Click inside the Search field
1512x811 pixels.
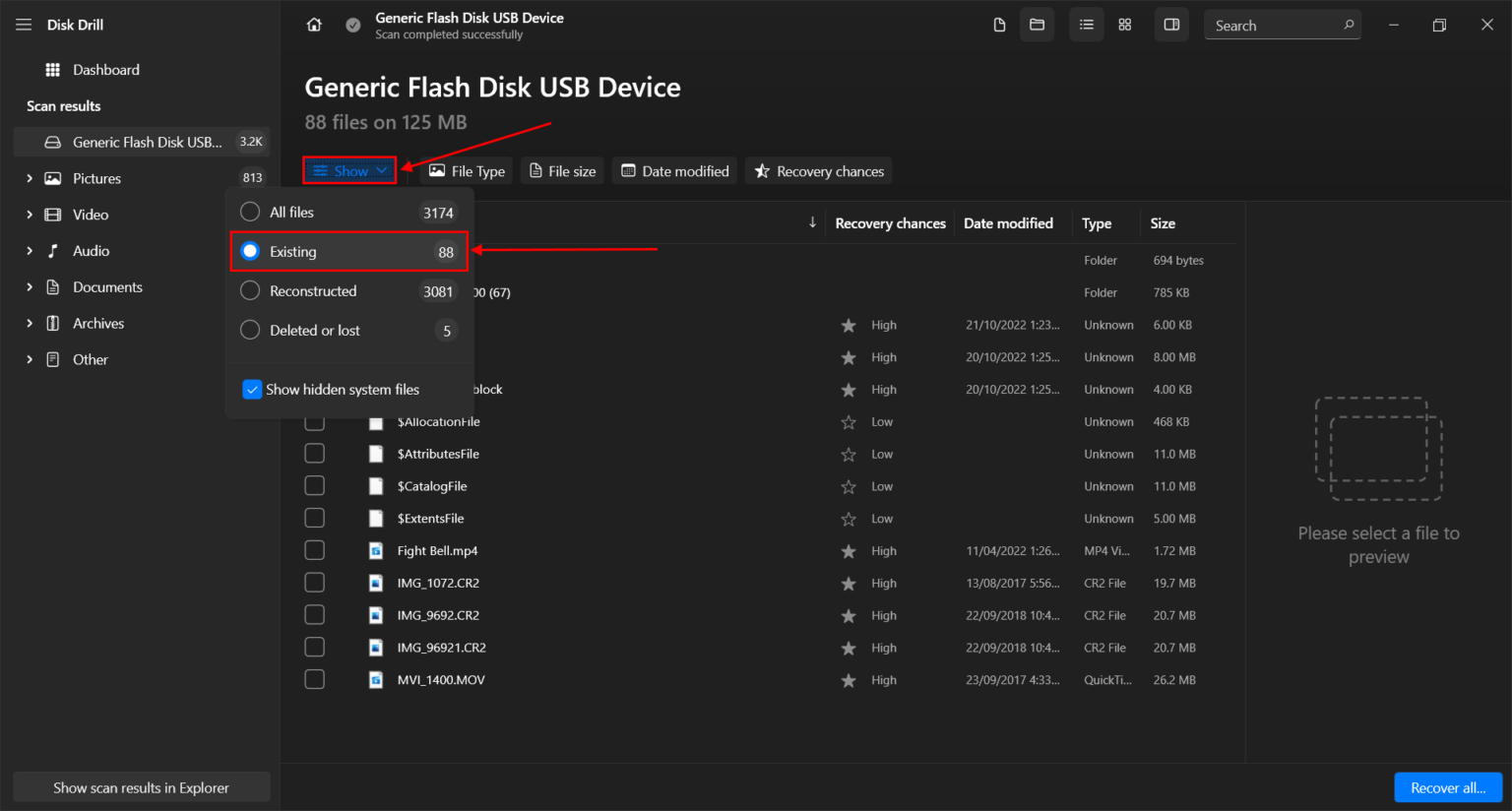pos(1275,25)
